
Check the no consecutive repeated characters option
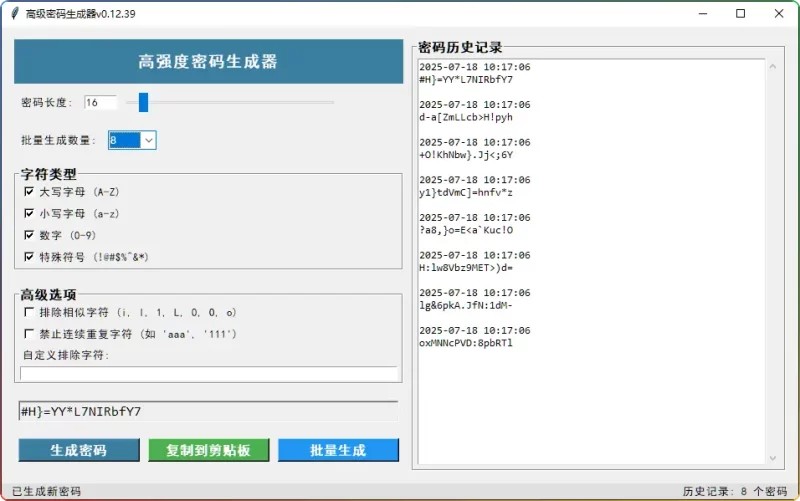tap(29, 334)
